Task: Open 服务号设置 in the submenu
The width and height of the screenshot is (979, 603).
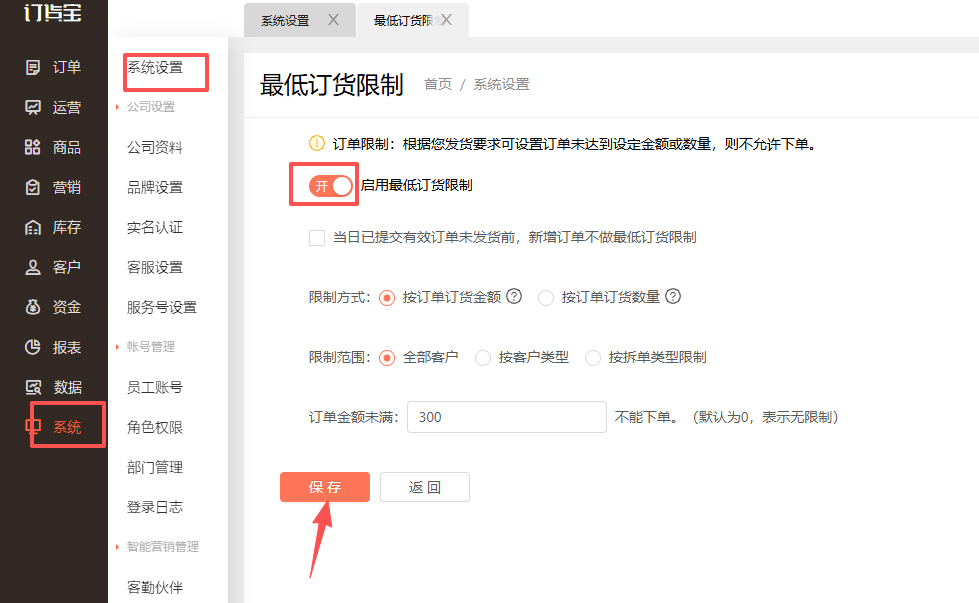Action: click(162, 307)
